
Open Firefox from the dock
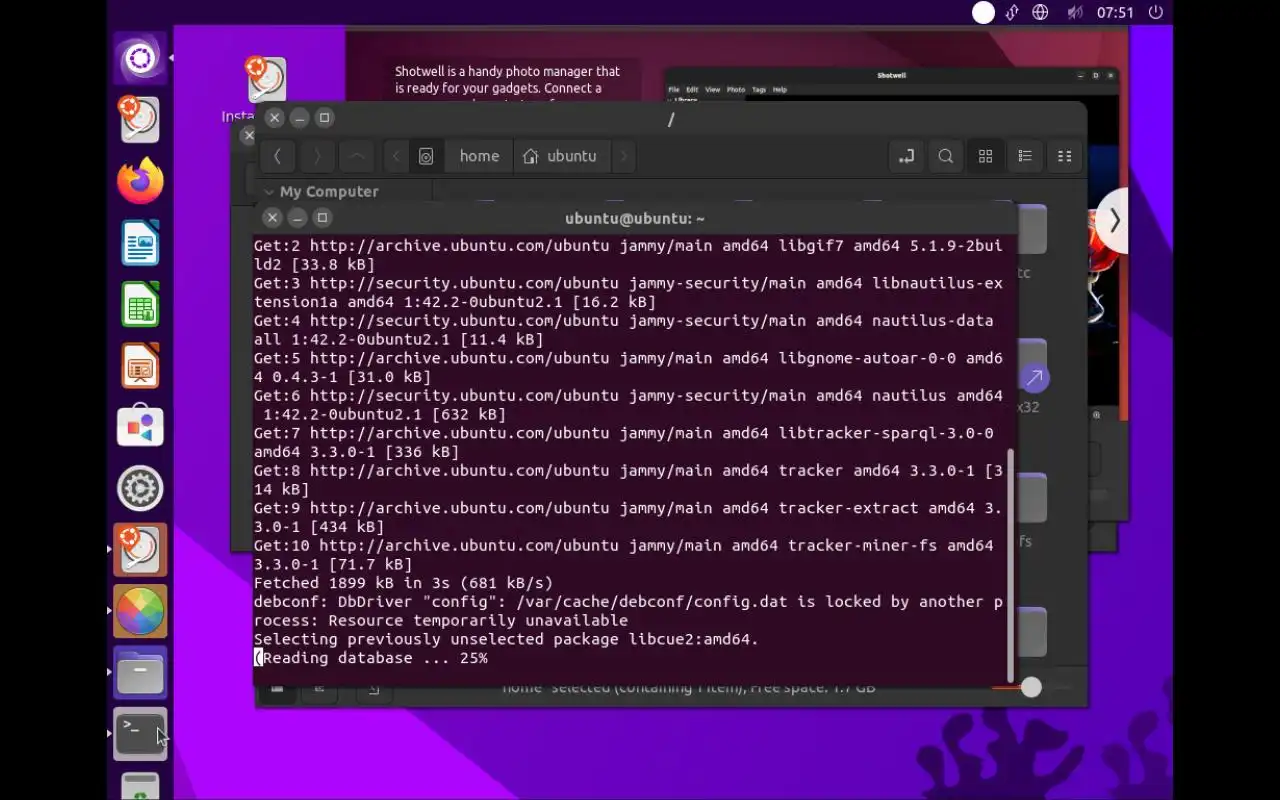click(140, 181)
